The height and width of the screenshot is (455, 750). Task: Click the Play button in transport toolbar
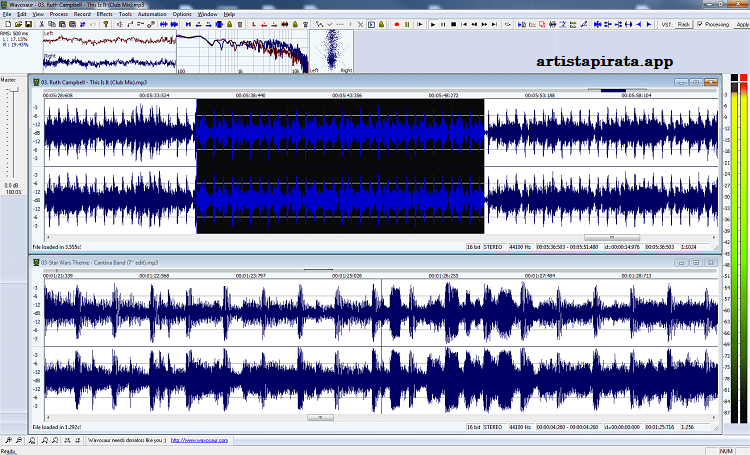433,24
